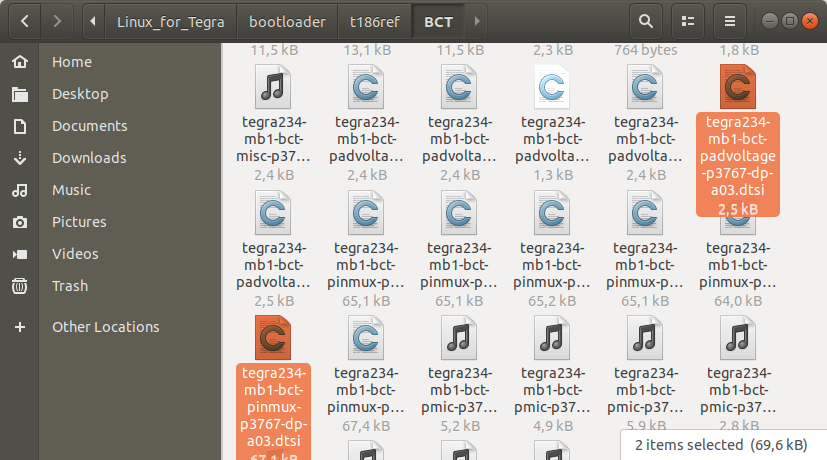Click the Trash bin icon in sidebar

tap(20, 286)
